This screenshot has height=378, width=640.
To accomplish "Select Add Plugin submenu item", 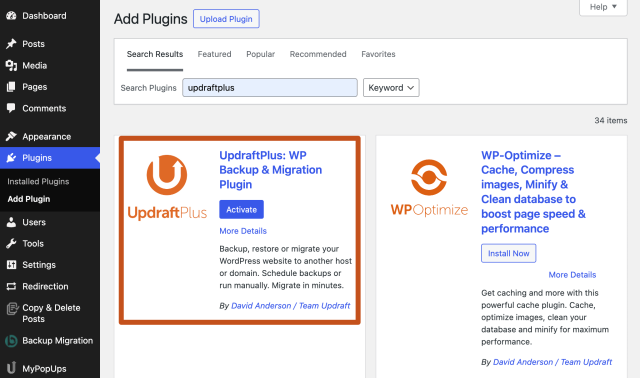I will [29, 199].
